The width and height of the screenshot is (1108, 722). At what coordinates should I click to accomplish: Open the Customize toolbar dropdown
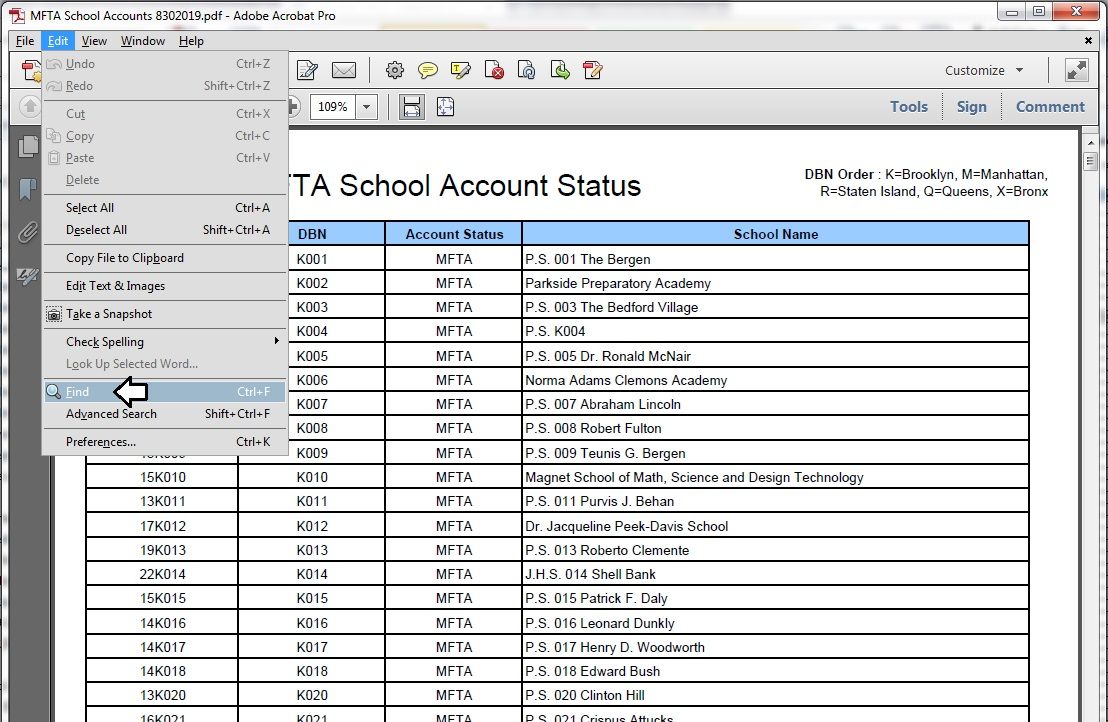pyautogui.click(x=984, y=70)
